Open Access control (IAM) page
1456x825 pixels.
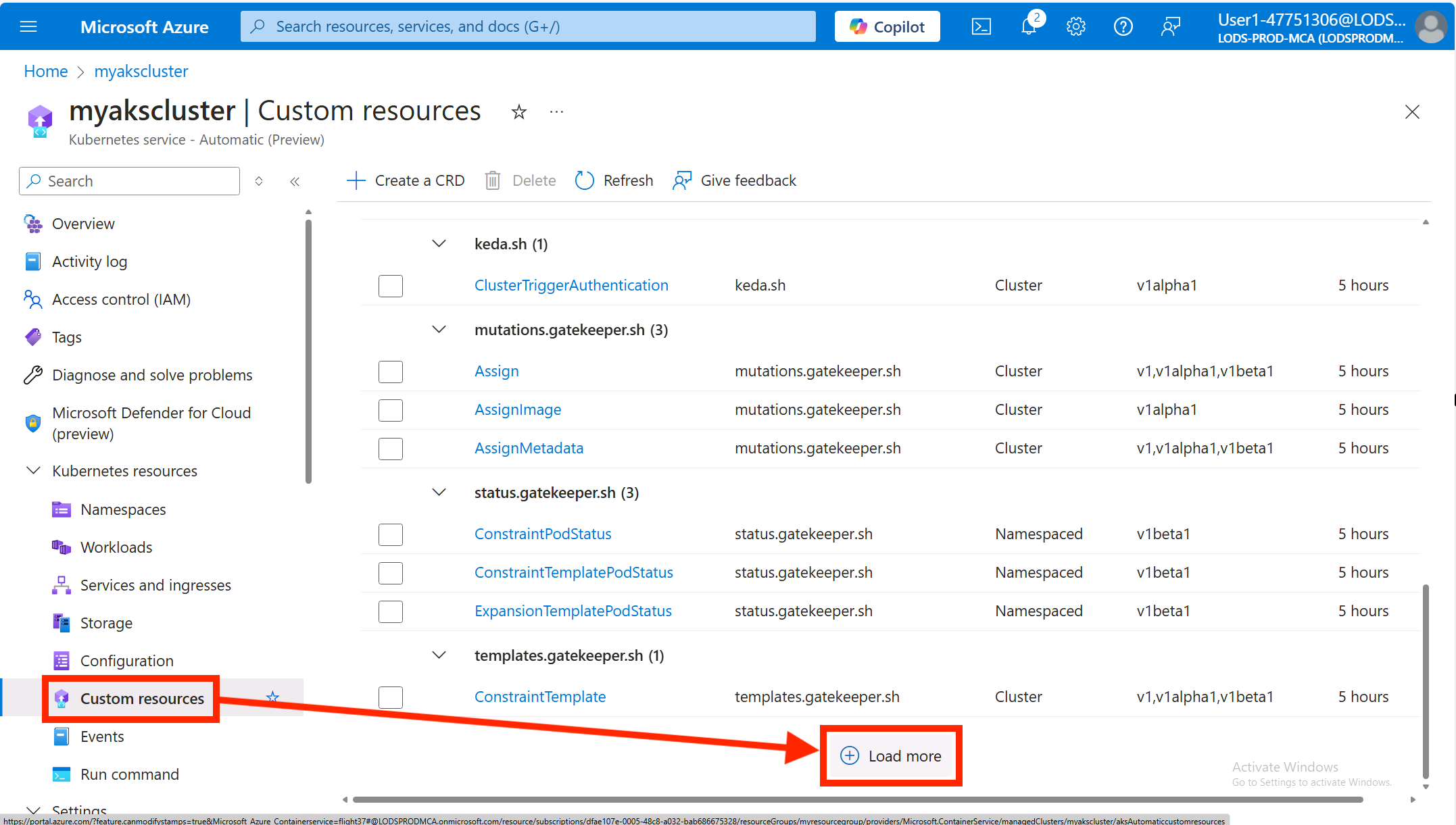coord(121,299)
